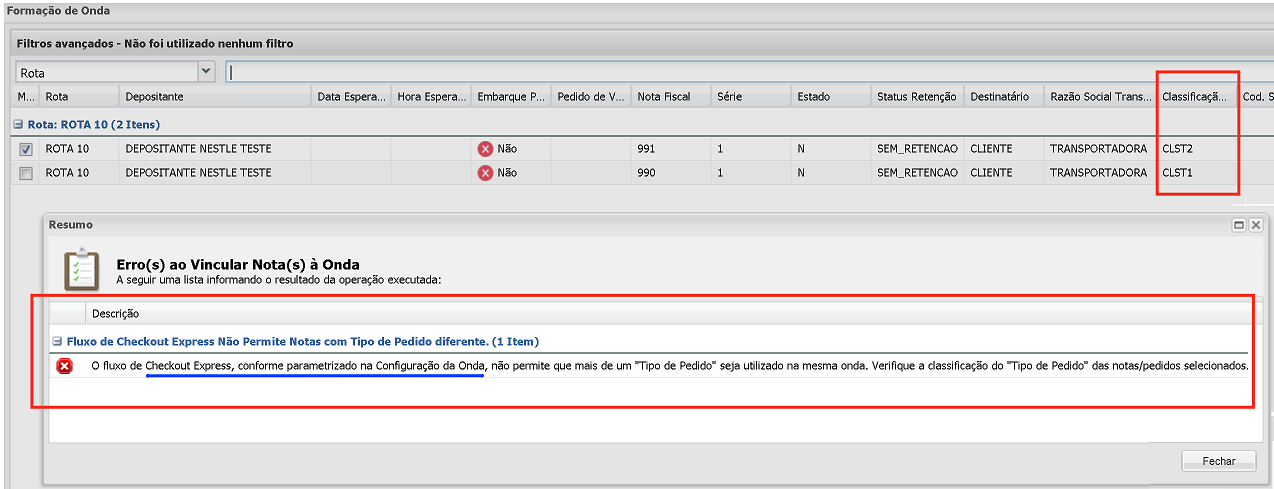Focus the filter search input field
This screenshot has height=489, width=1274.
748,72
